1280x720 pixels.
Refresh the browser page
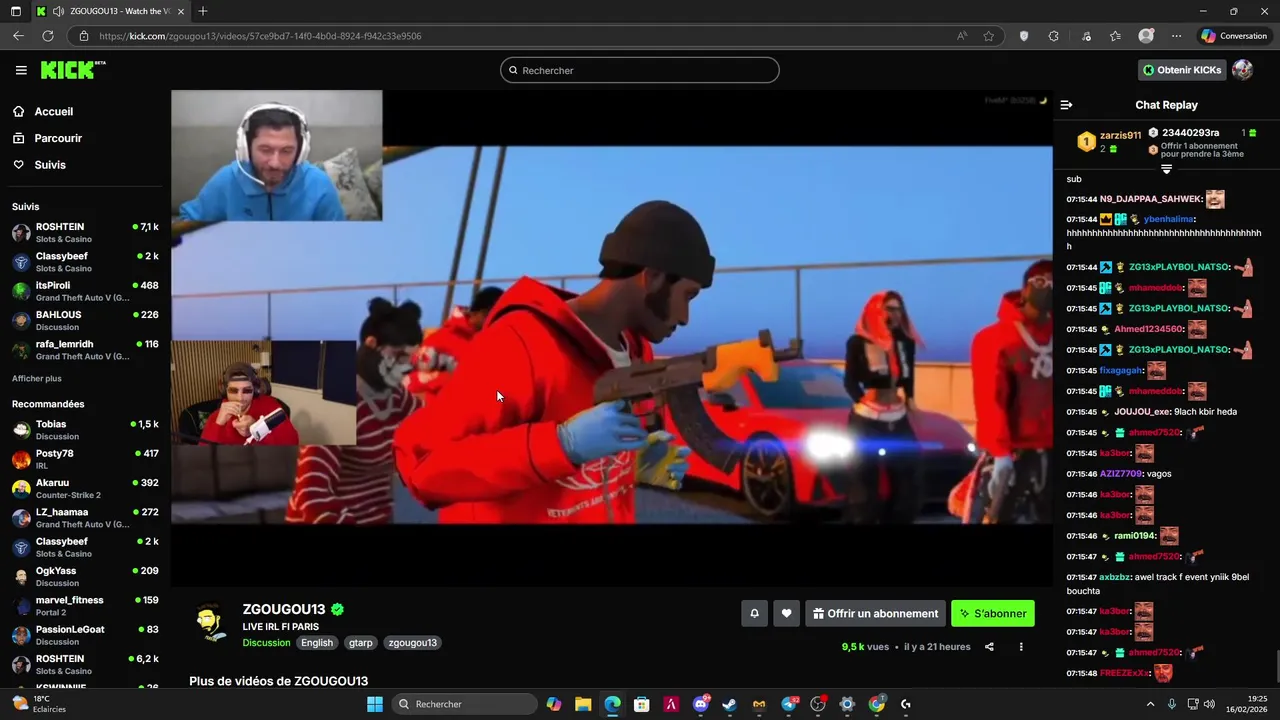tap(47, 36)
